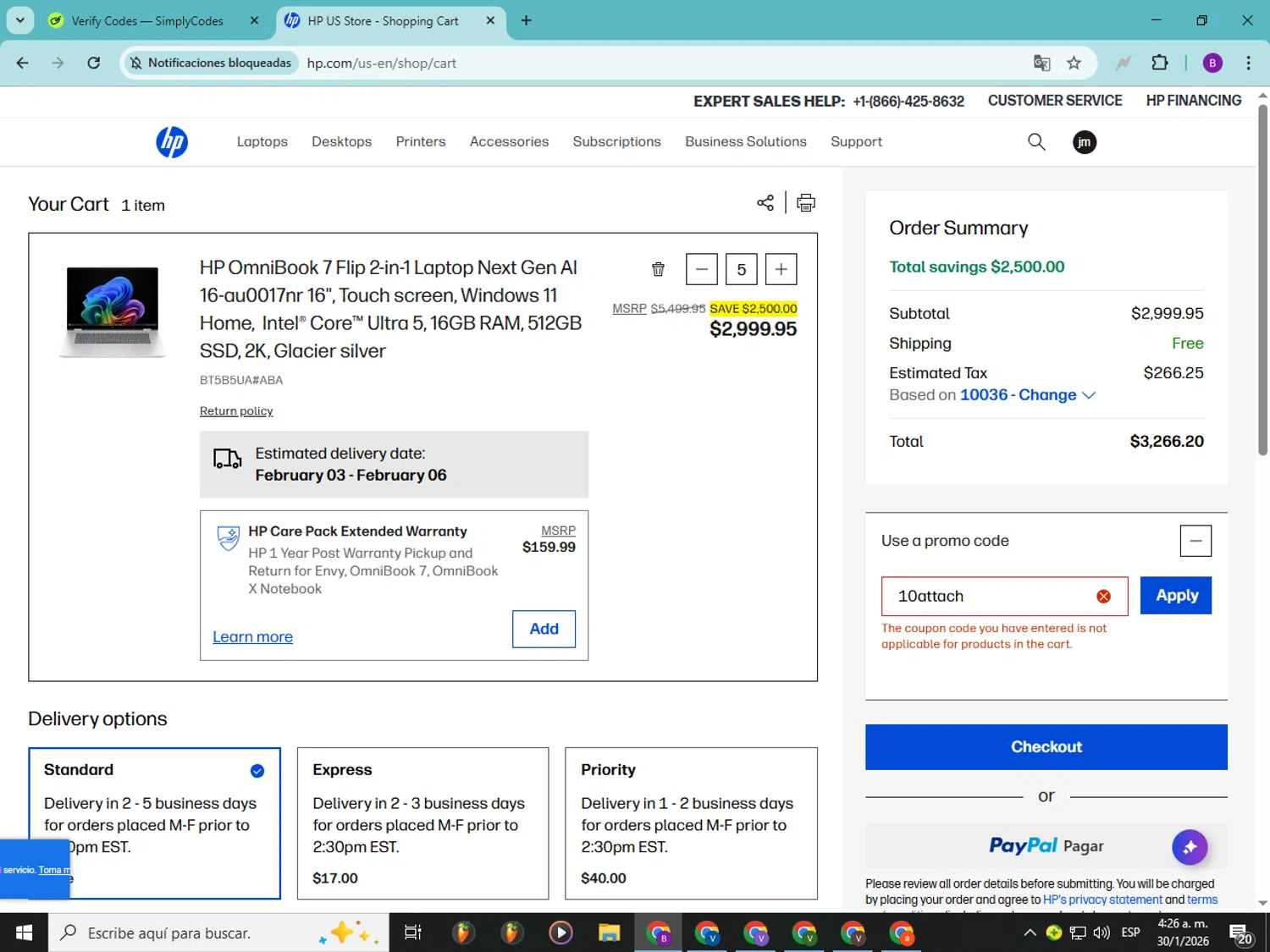Click the browser address bar URL
This screenshot has width=1270, height=952.
(x=382, y=63)
